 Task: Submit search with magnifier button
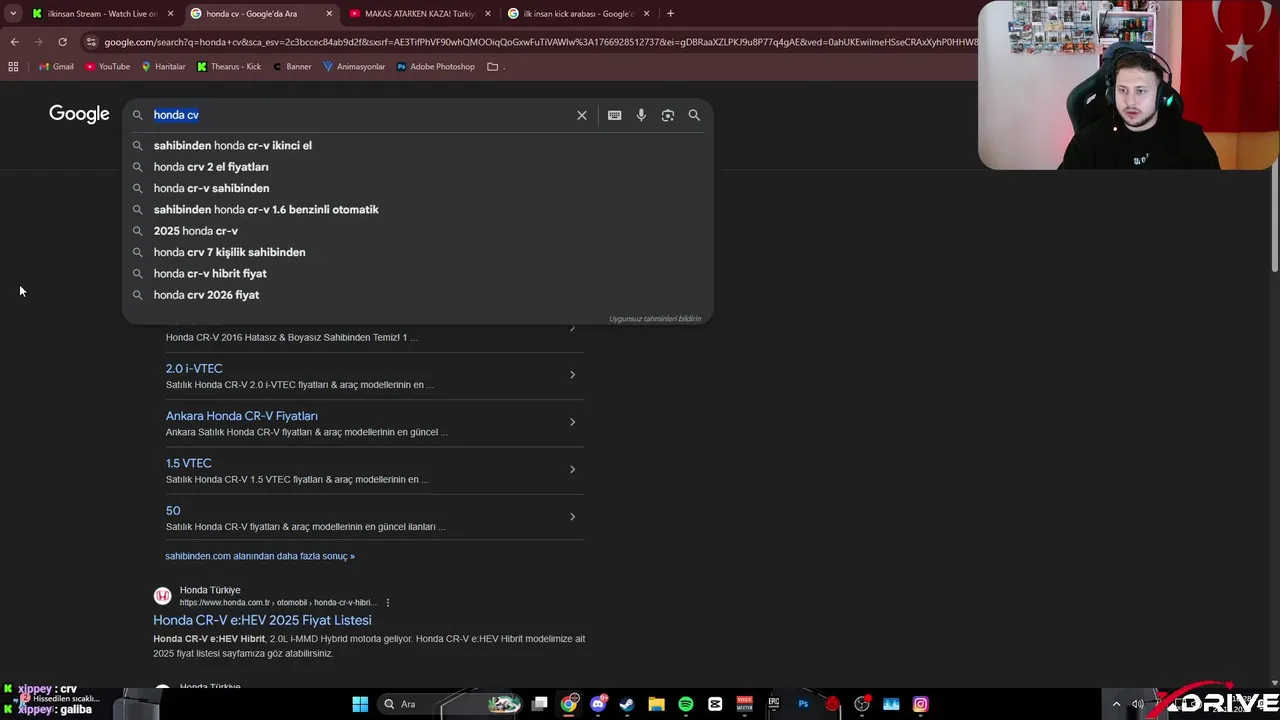click(x=694, y=115)
